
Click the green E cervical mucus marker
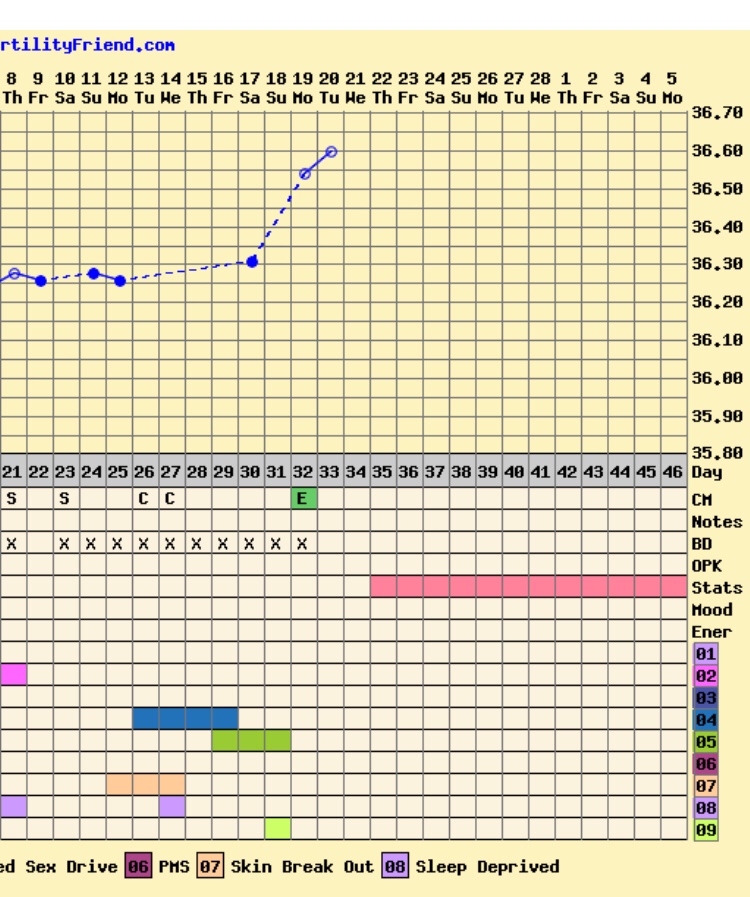click(304, 499)
